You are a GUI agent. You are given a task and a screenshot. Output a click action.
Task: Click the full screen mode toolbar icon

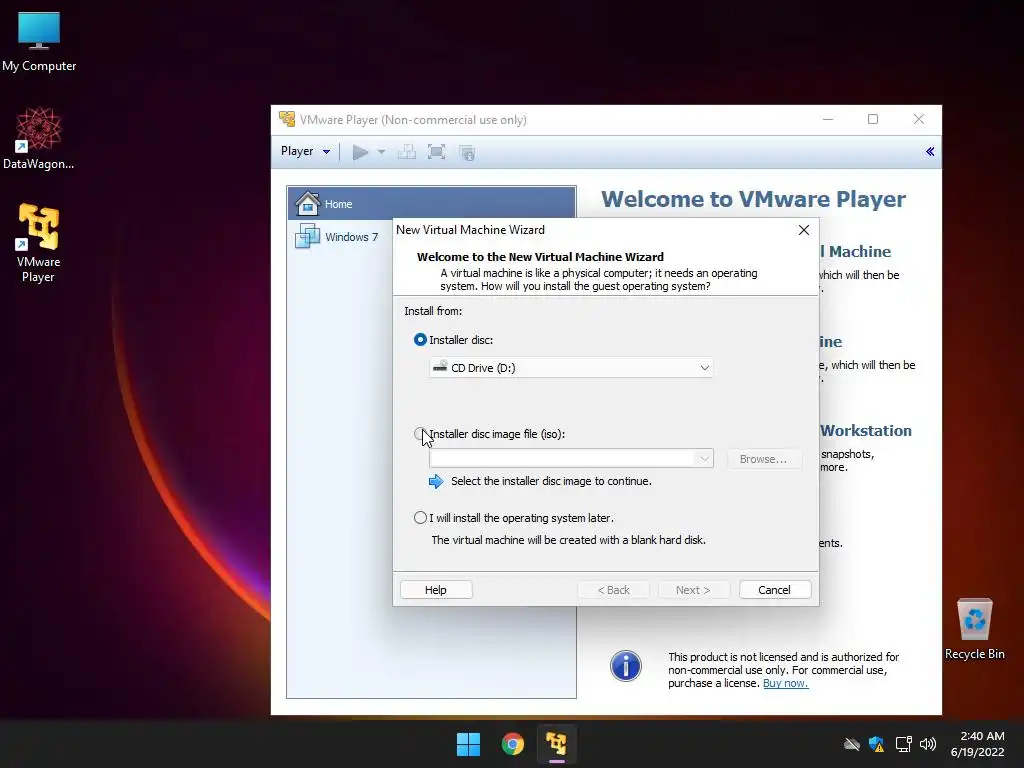[x=436, y=152]
